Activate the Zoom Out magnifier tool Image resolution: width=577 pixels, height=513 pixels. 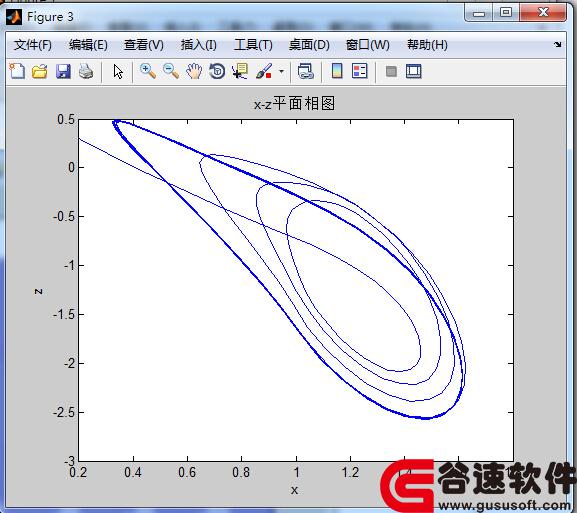pos(171,71)
